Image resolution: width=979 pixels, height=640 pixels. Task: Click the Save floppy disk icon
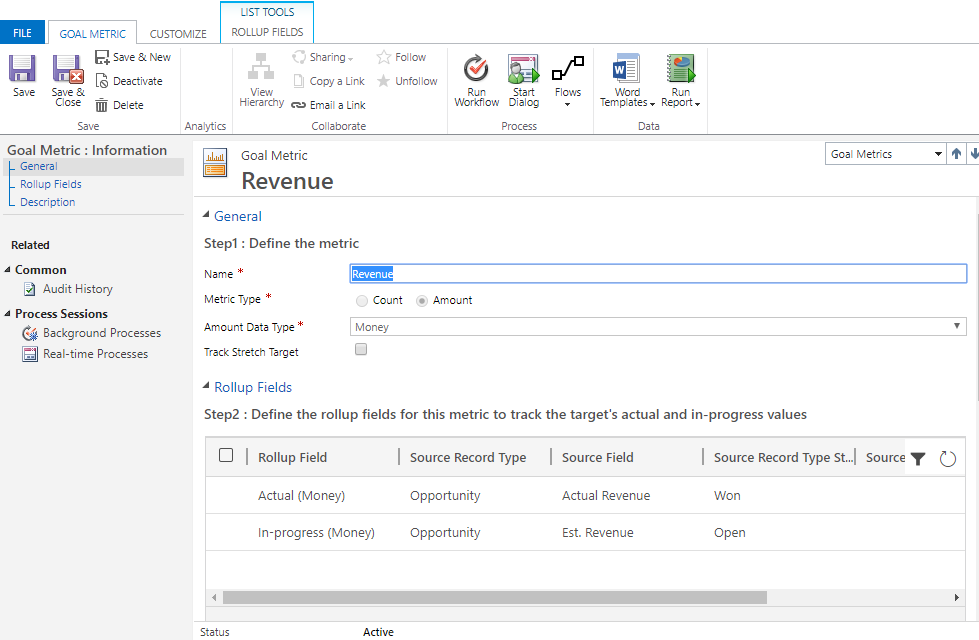22,68
